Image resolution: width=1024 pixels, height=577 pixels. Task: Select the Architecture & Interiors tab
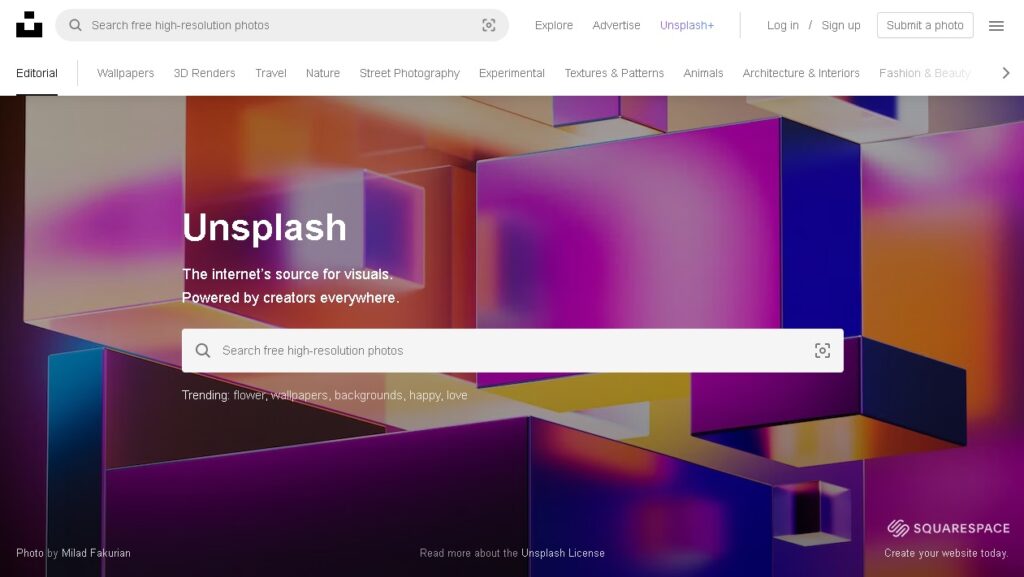(x=801, y=73)
